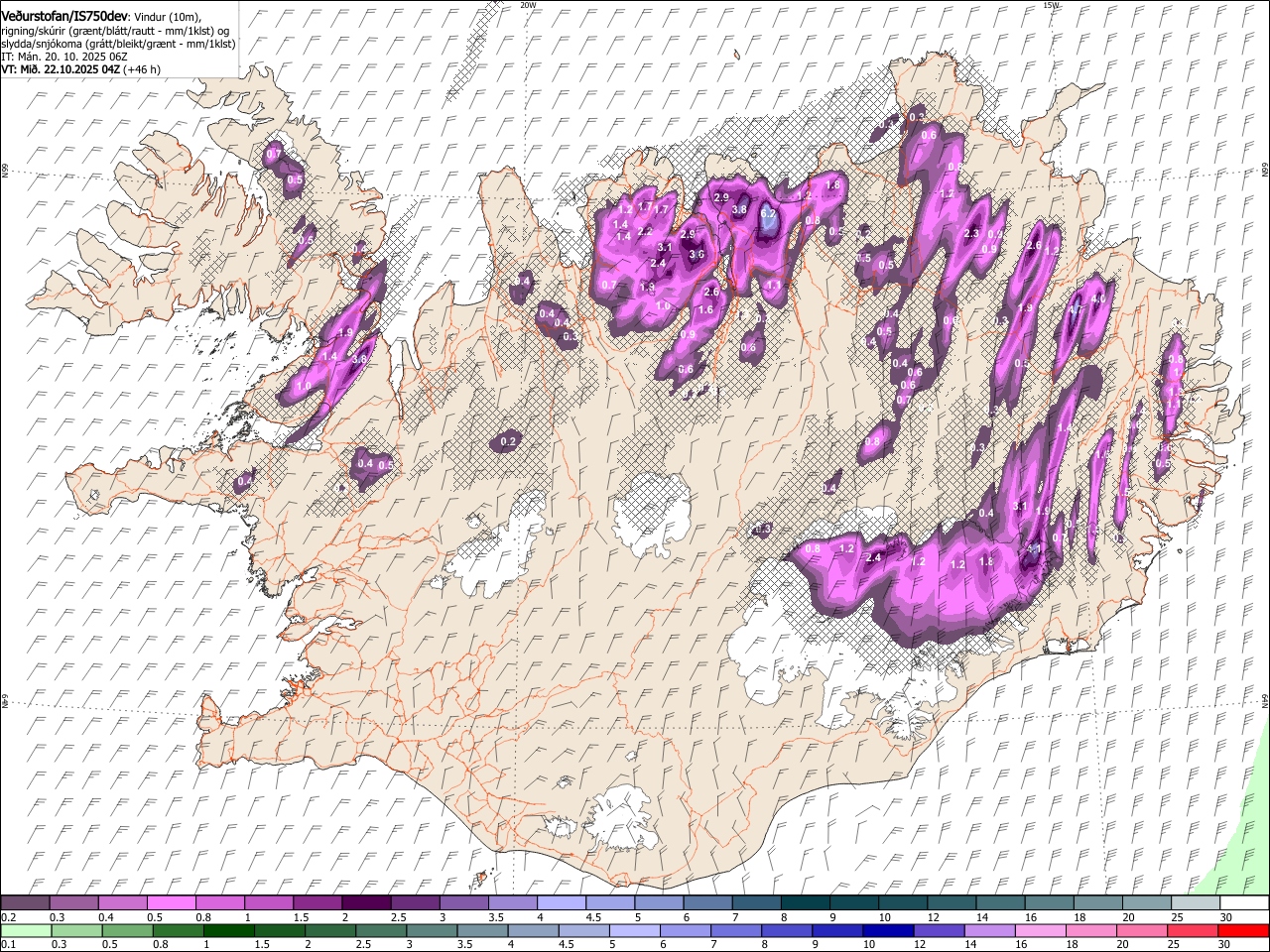Click the 'VT: Mið. 22.10.2025 04Z' valid time

click(61, 69)
